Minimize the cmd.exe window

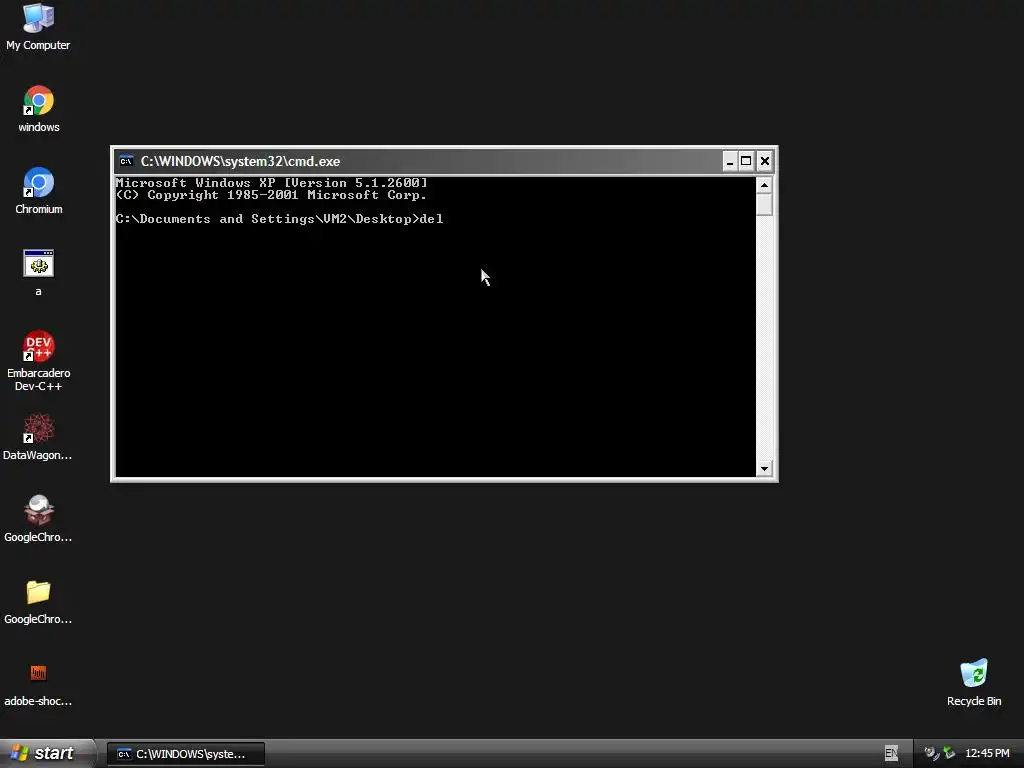(729, 161)
